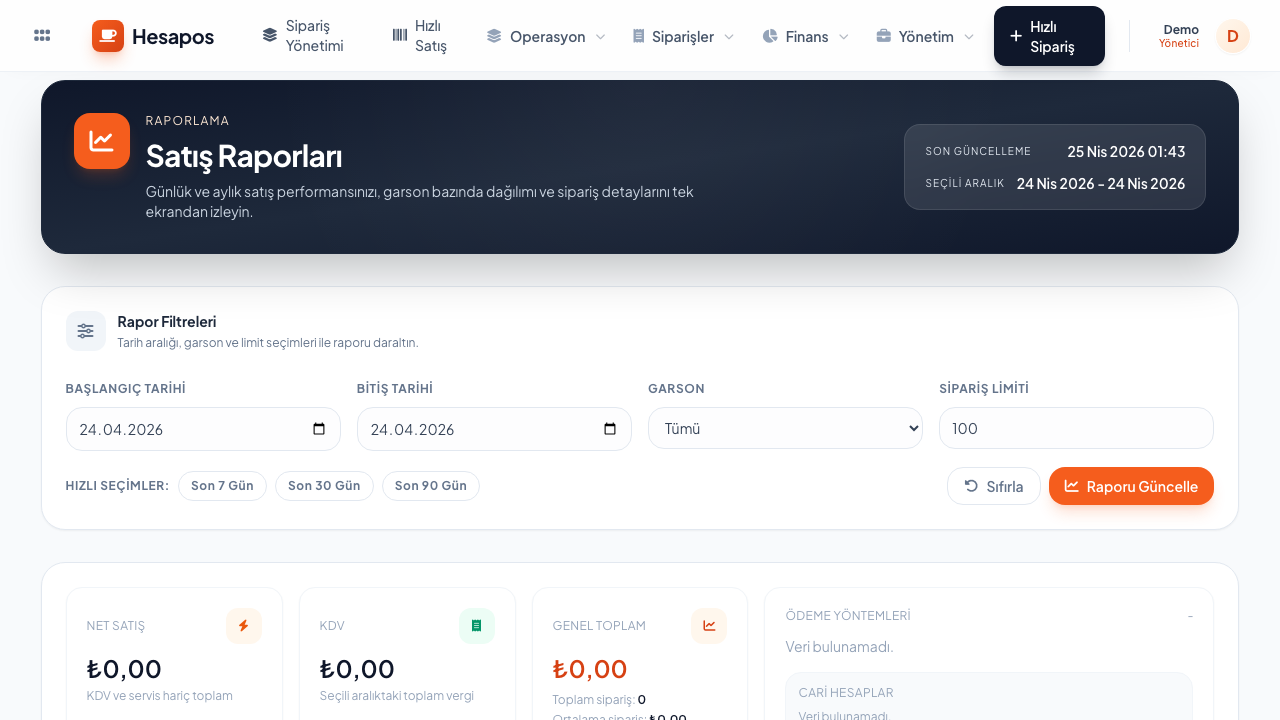Click the orange Genel Toplam ₺0,00 value
Screen dimensions: 1280x720
[x=590, y=669]
